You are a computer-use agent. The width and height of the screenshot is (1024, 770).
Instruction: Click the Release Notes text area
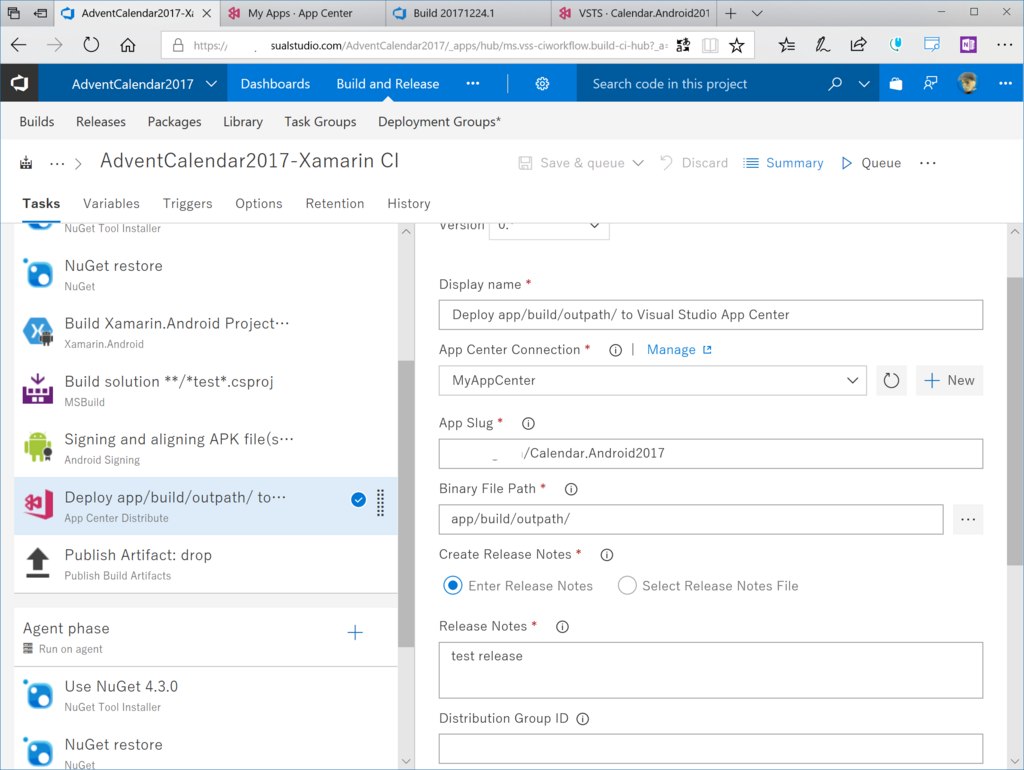tap(711, 670)
